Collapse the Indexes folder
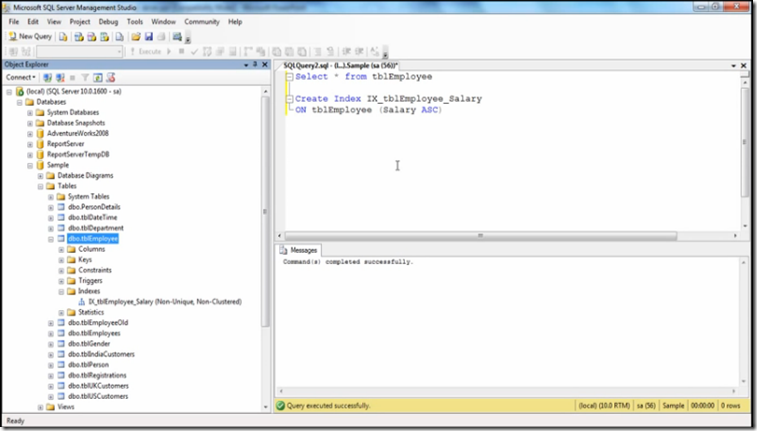Viewport: 757px width, 431px height. [x=61, y=292]
